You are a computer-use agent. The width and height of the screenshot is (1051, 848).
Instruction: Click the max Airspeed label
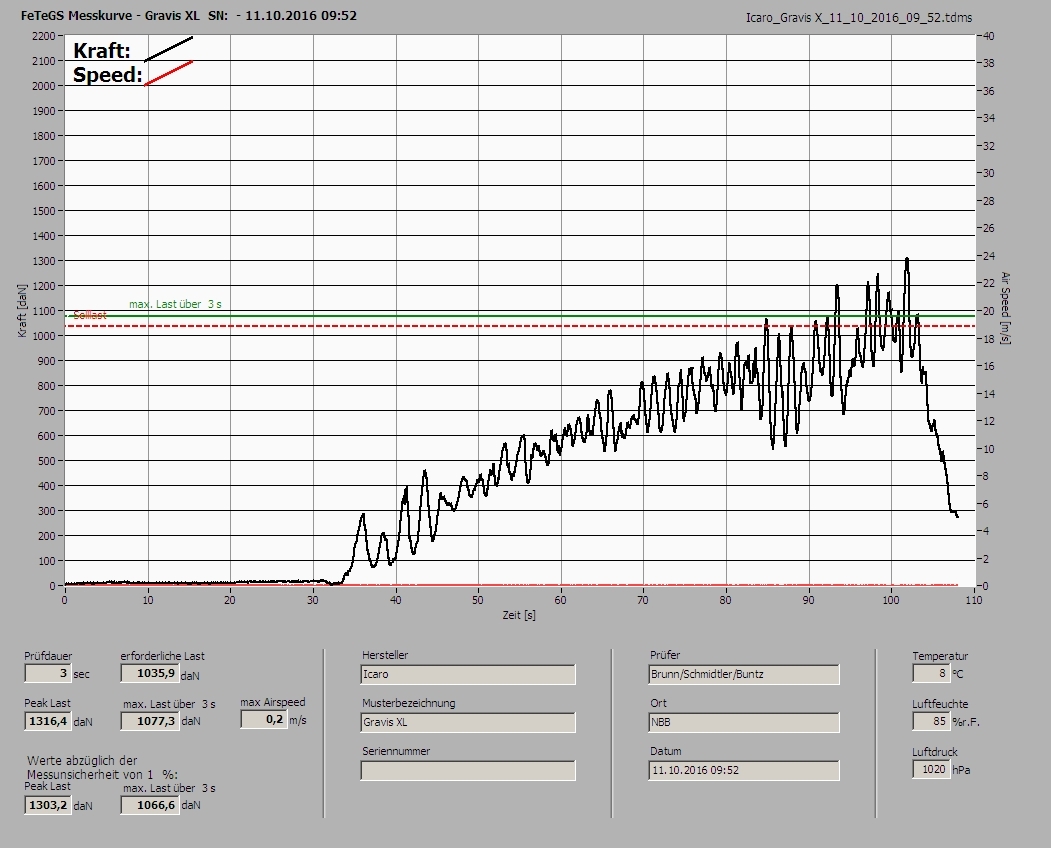(x=273, y=702)
